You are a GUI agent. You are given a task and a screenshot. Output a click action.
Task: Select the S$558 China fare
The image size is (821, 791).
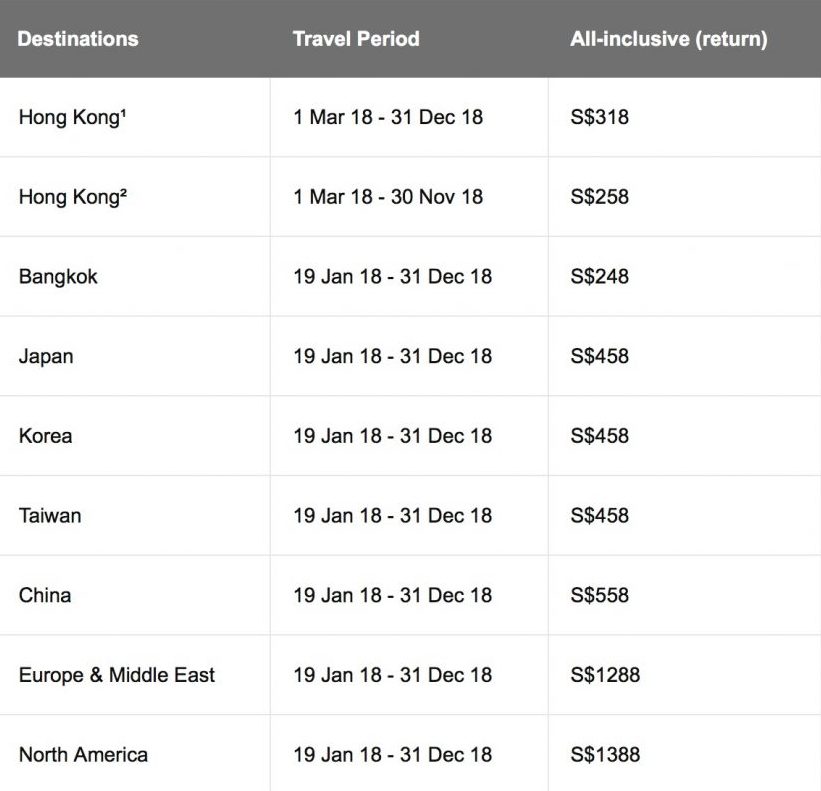click(600, 595)
